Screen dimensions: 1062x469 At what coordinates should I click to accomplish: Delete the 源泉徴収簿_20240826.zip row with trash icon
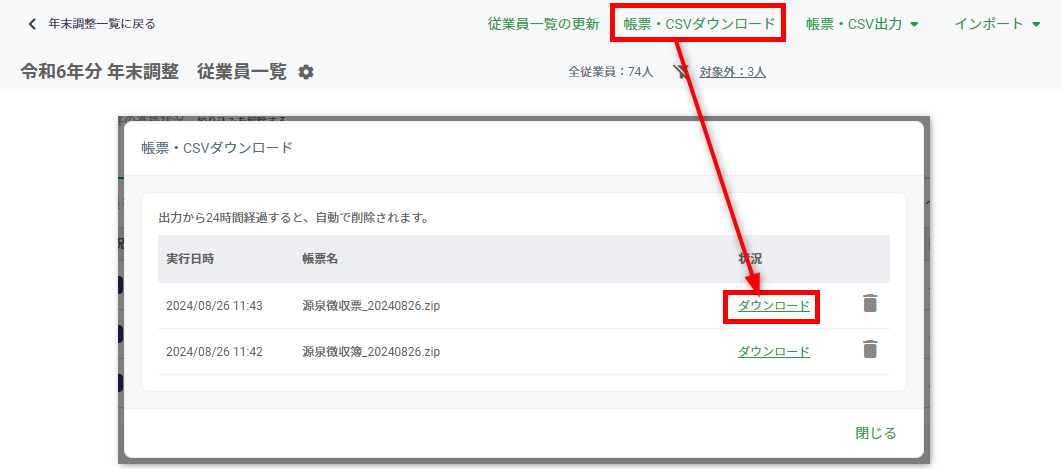(870, 349)
